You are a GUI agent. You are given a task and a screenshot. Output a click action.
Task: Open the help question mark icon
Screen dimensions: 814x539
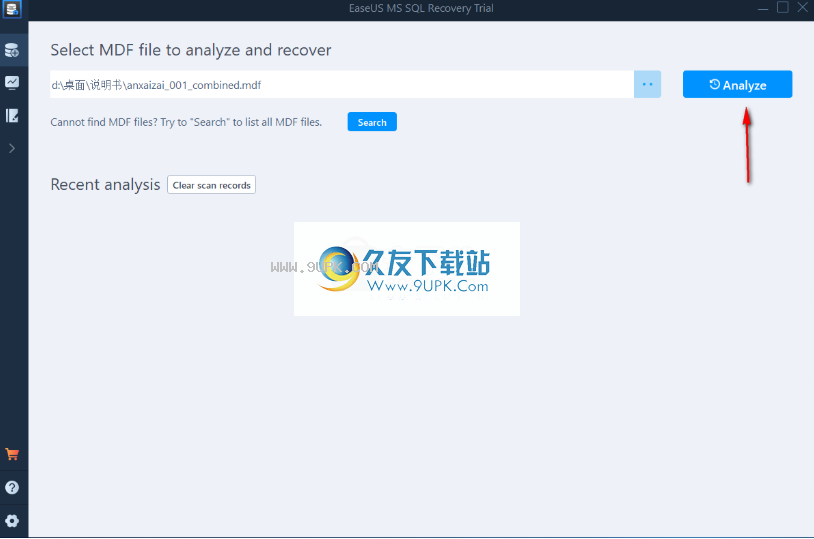coord(12,488)
